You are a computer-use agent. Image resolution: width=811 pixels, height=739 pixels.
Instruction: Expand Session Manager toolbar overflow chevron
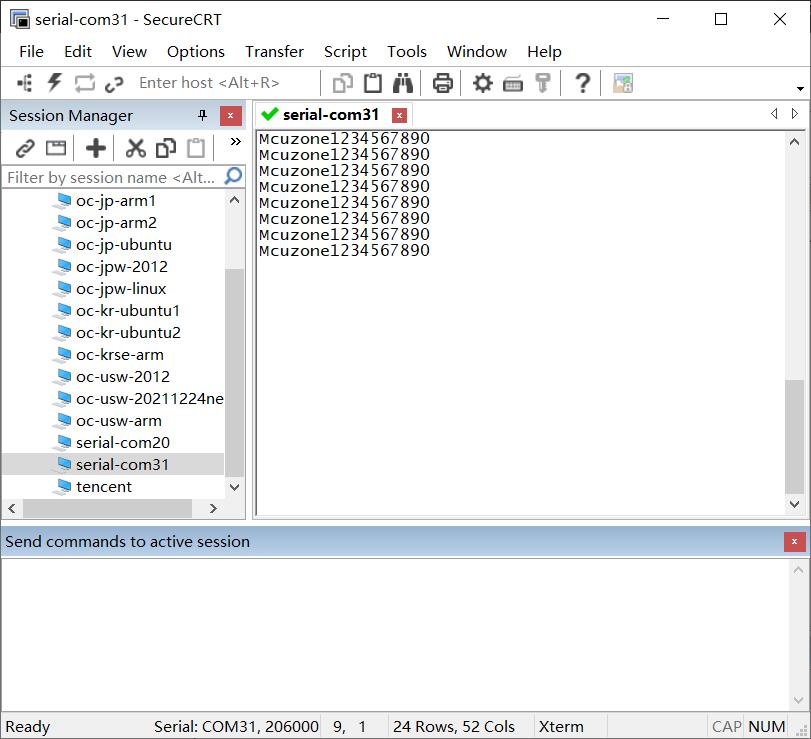click(235, 142)
